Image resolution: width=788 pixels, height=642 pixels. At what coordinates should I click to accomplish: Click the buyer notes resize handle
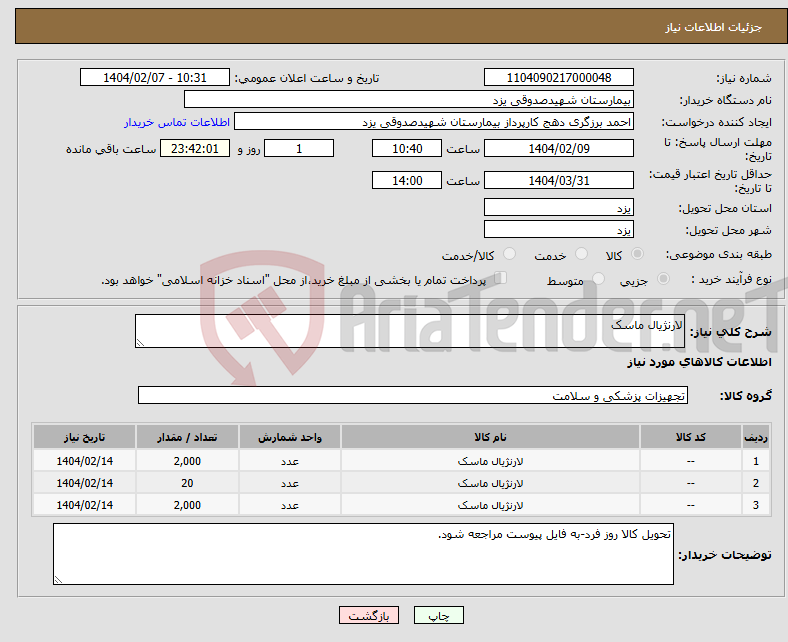tap(58, 580)
